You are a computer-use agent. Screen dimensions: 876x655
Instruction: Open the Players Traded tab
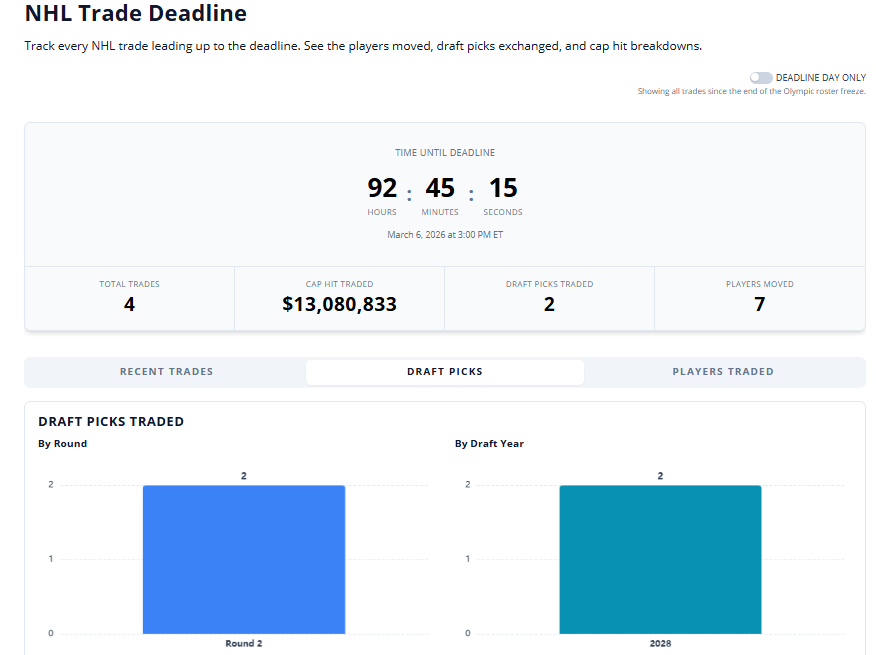[723, 372]
